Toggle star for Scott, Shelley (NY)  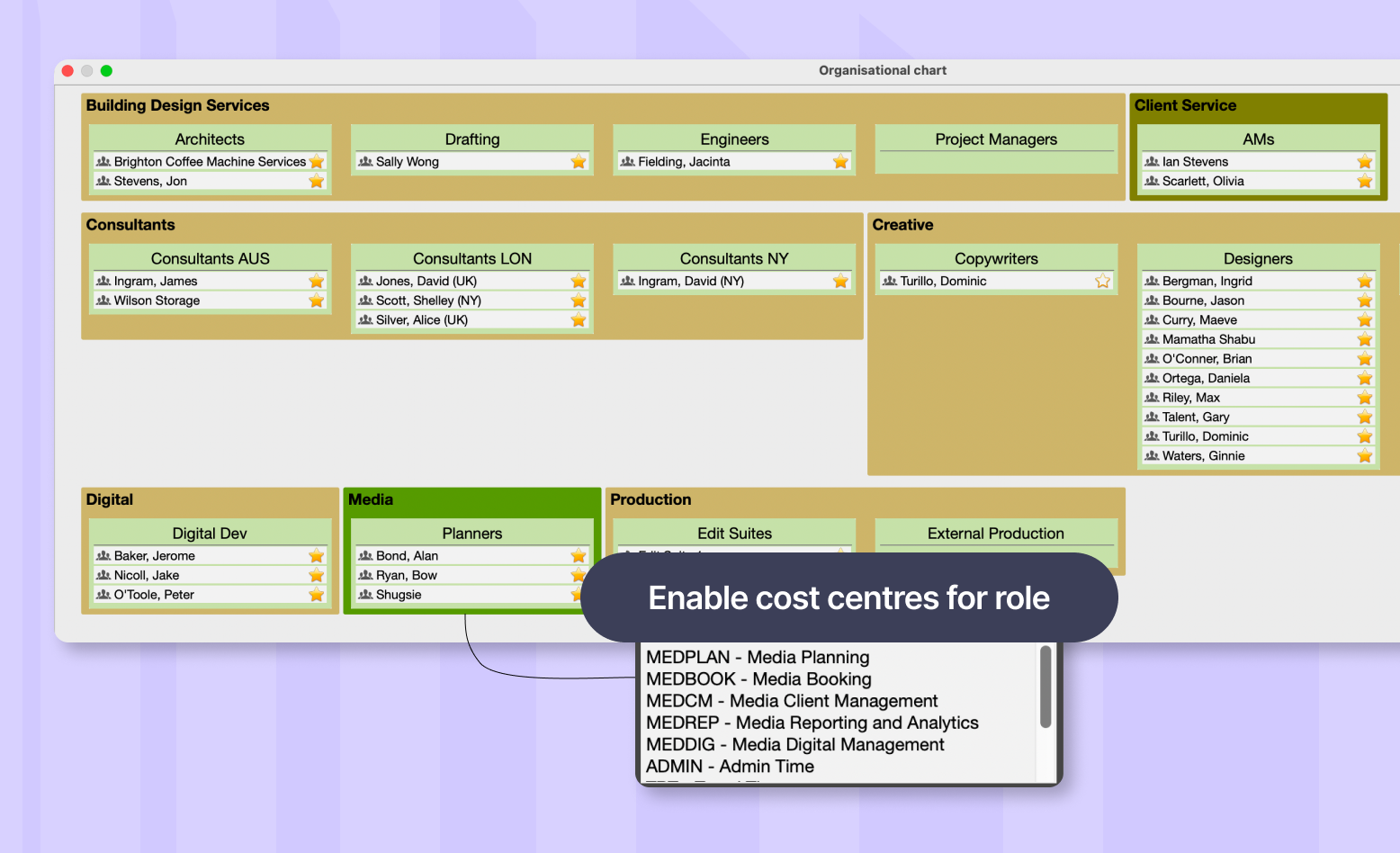click(x=579, y=301)
